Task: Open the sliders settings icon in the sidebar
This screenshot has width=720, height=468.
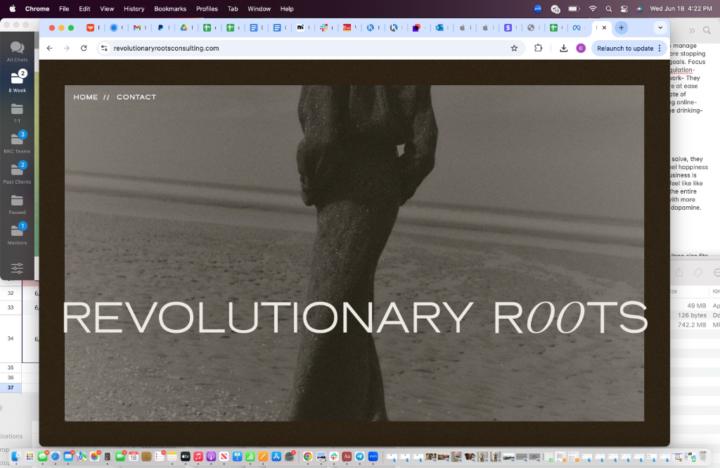Action: (x=17, y=268)
